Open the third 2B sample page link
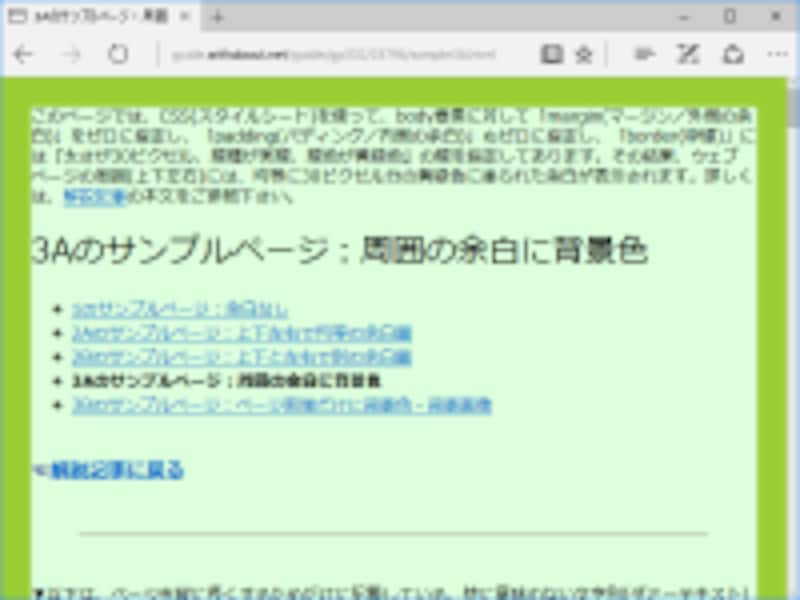 click(241, 357)
